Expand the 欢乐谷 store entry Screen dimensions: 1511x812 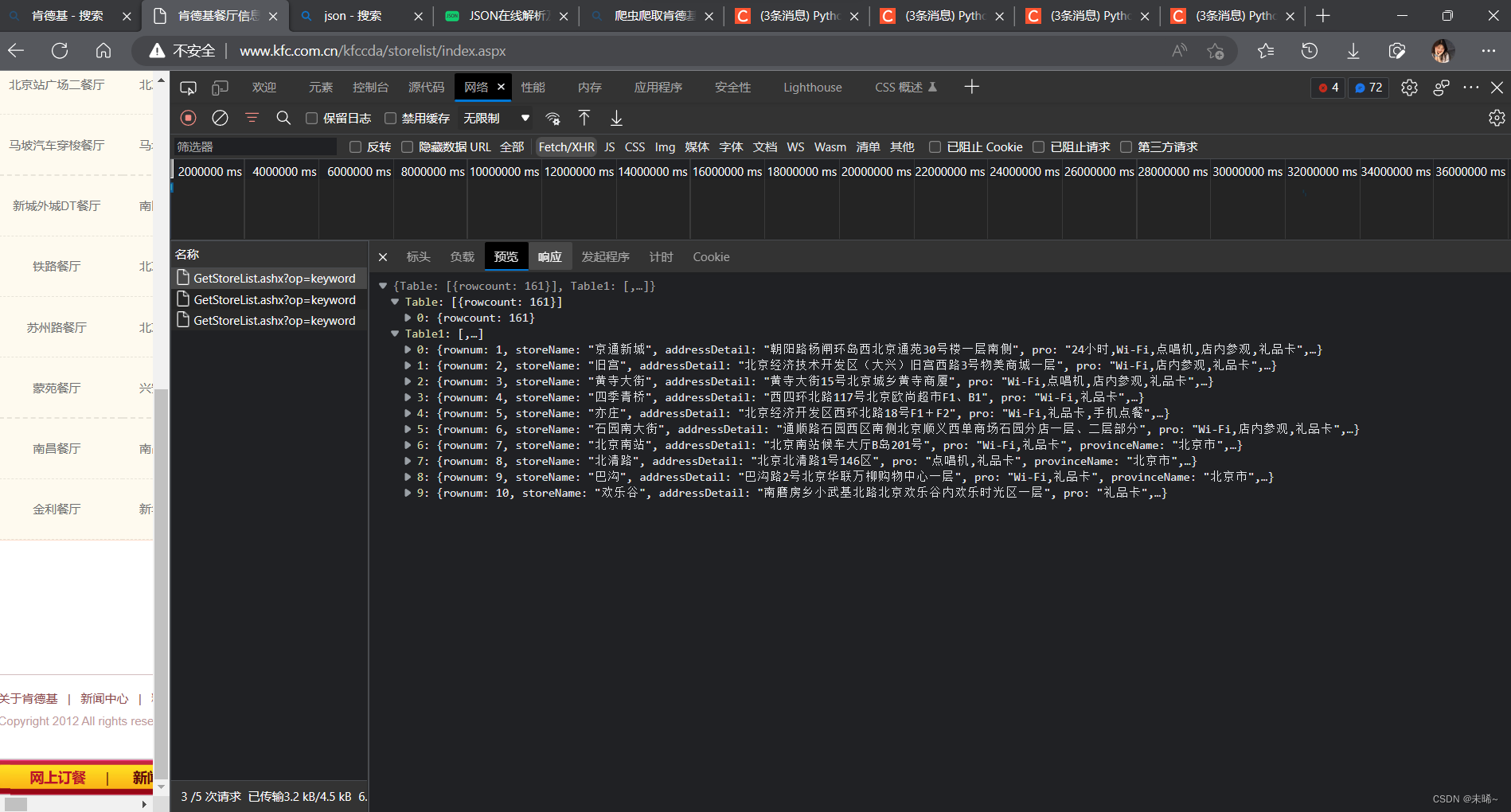(408, 493)
